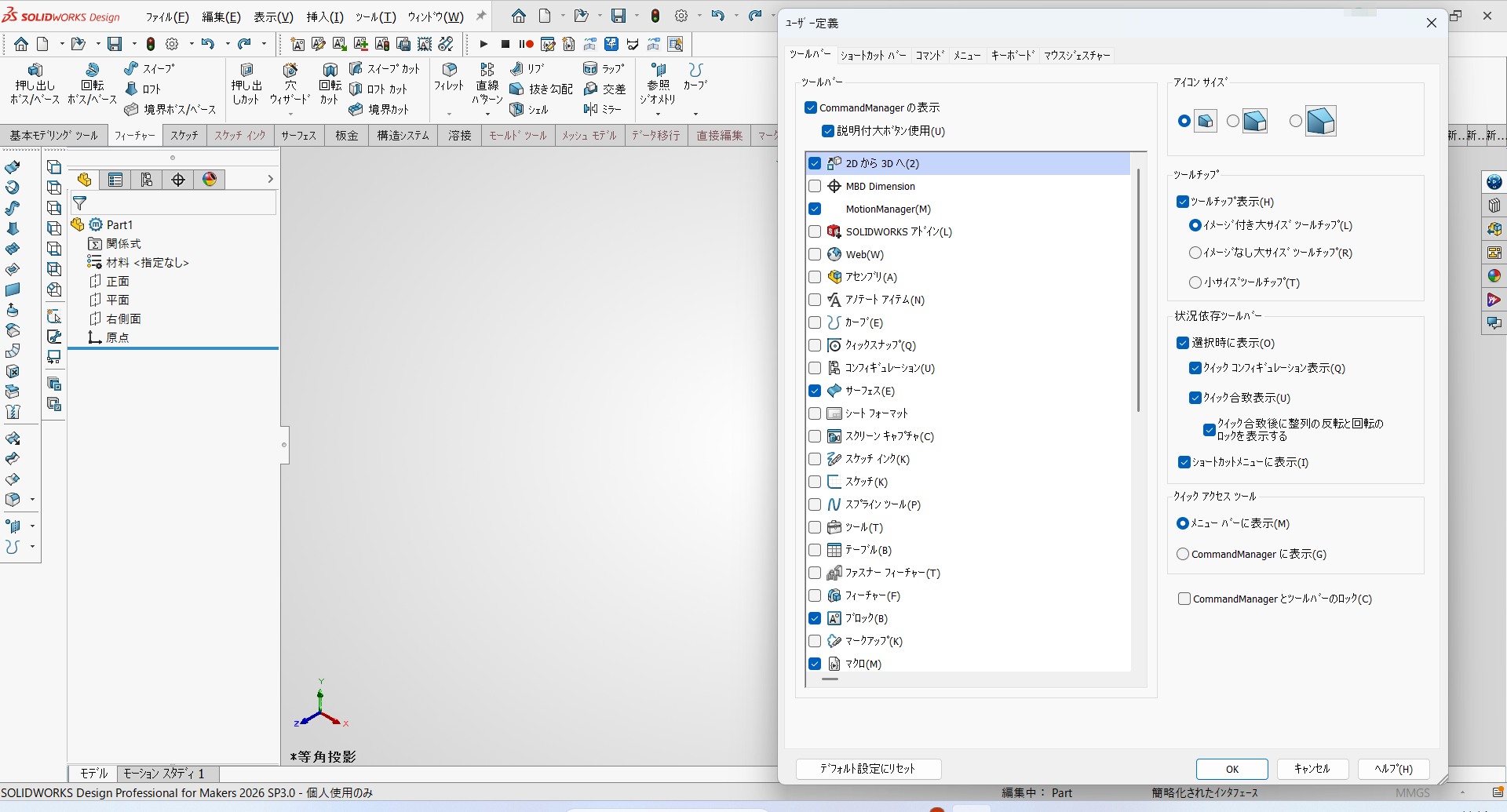Switch to マウスジェスチャー tab in dialog
The height and width of the screenshot is (812, 1507).
[x=1077, y=56]
